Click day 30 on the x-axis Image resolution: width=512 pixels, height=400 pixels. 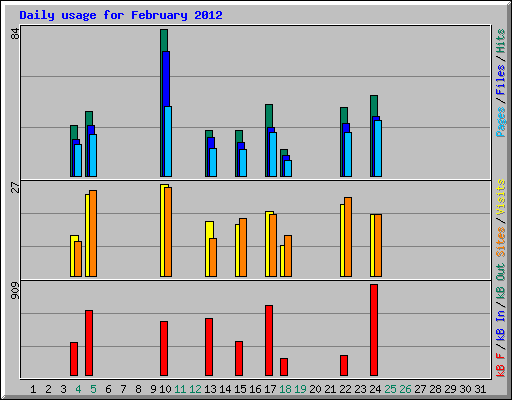(465, 389)
